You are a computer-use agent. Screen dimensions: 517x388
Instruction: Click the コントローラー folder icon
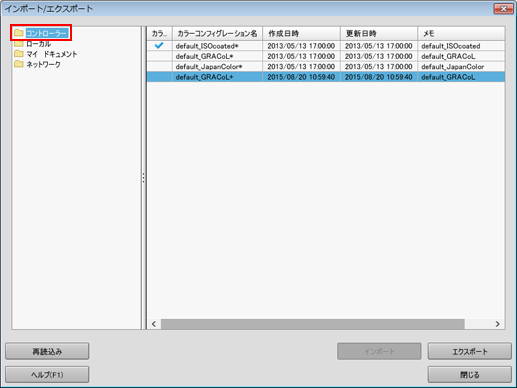[x=19, y=33]
